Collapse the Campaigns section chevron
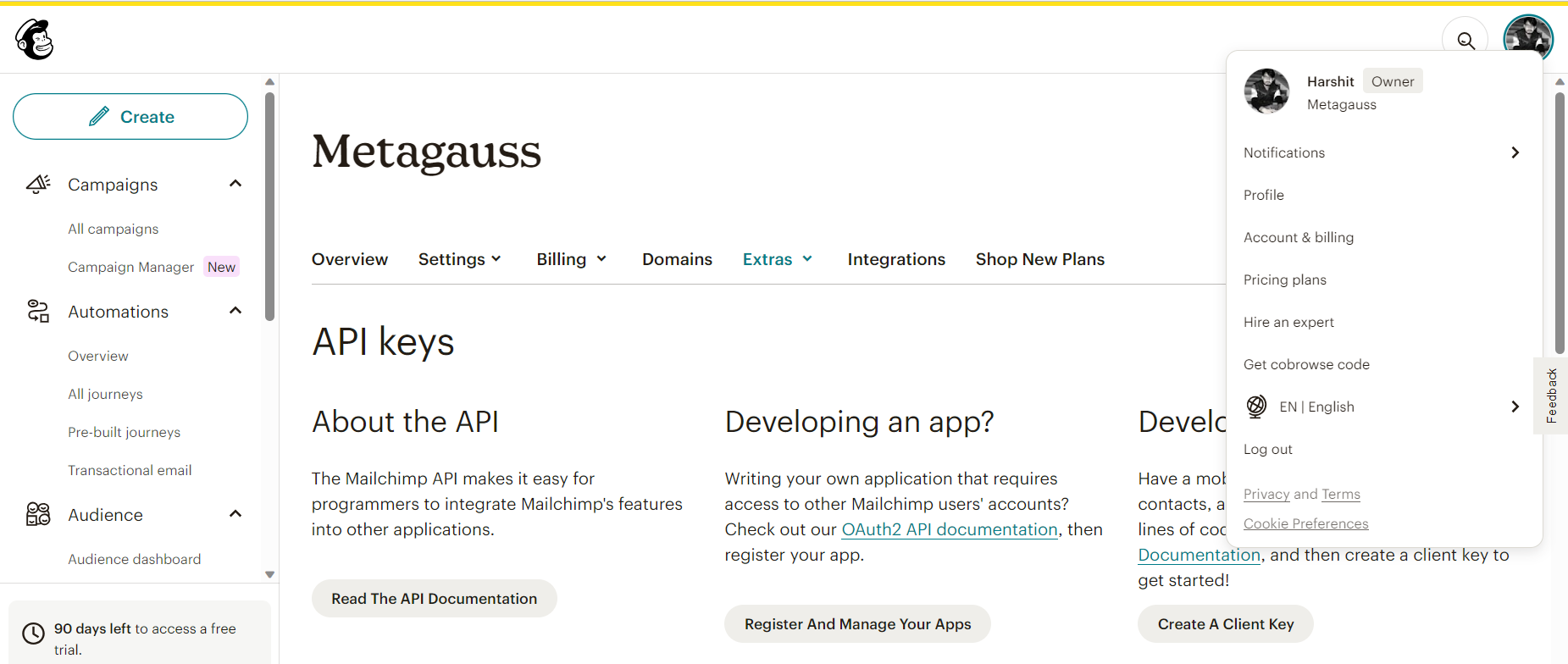 (235, 184)
